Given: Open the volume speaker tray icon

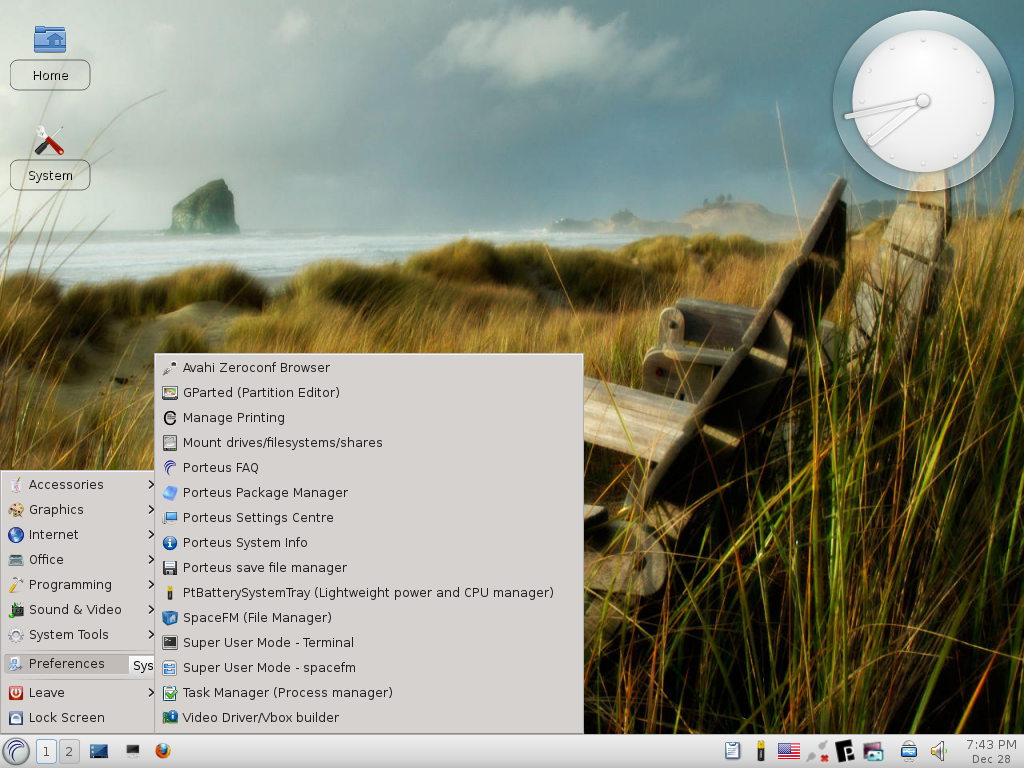Looking at the screenshot, I should 938,751.
